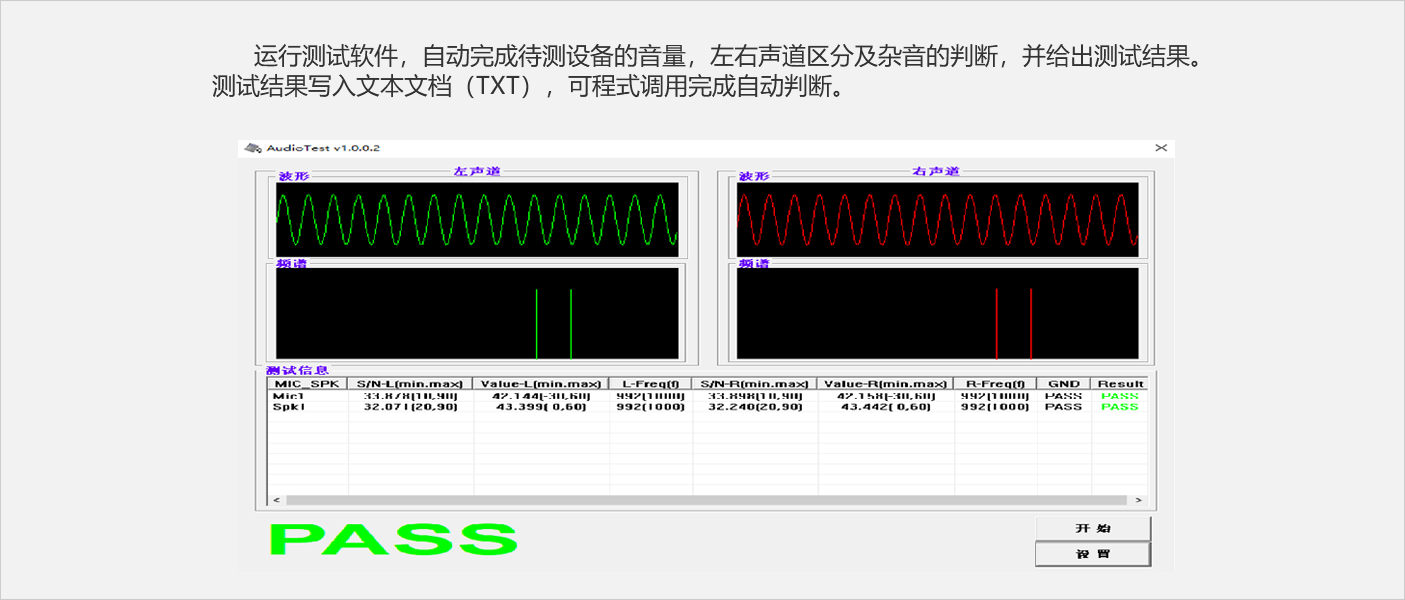Viewport: 1405px width, 600px height.
Task: Click the S/N-R(min.max) column header
Action: click(x=754, y=384)
